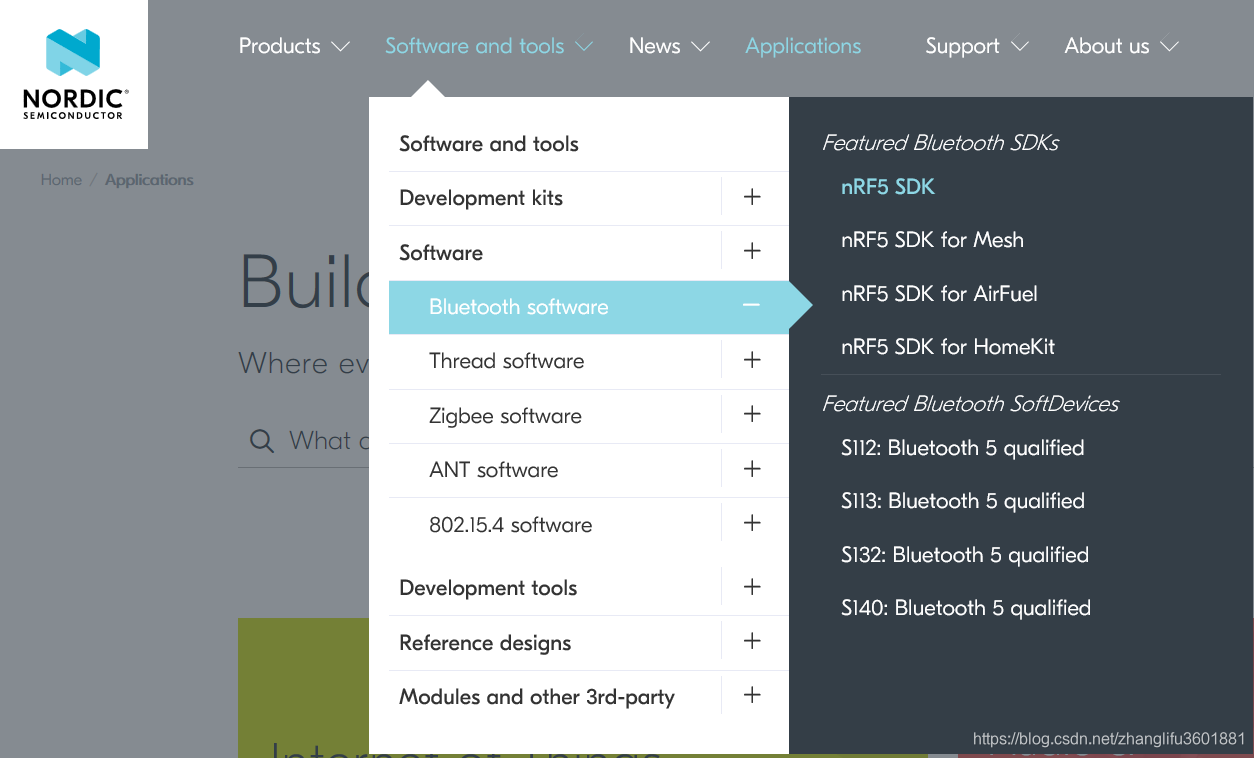
Task: Select 802.15.4 software menu item
Action: (x=511, y=525)
